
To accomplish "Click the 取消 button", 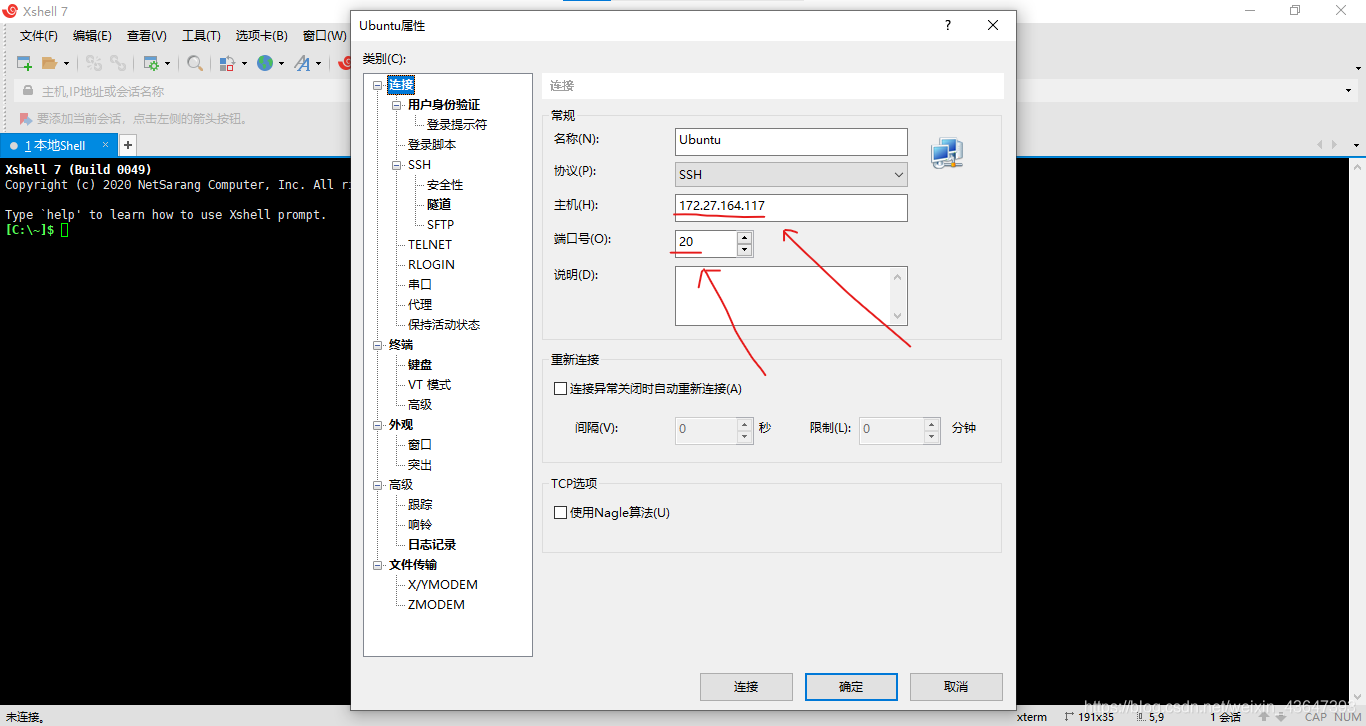I will (956, 687).
